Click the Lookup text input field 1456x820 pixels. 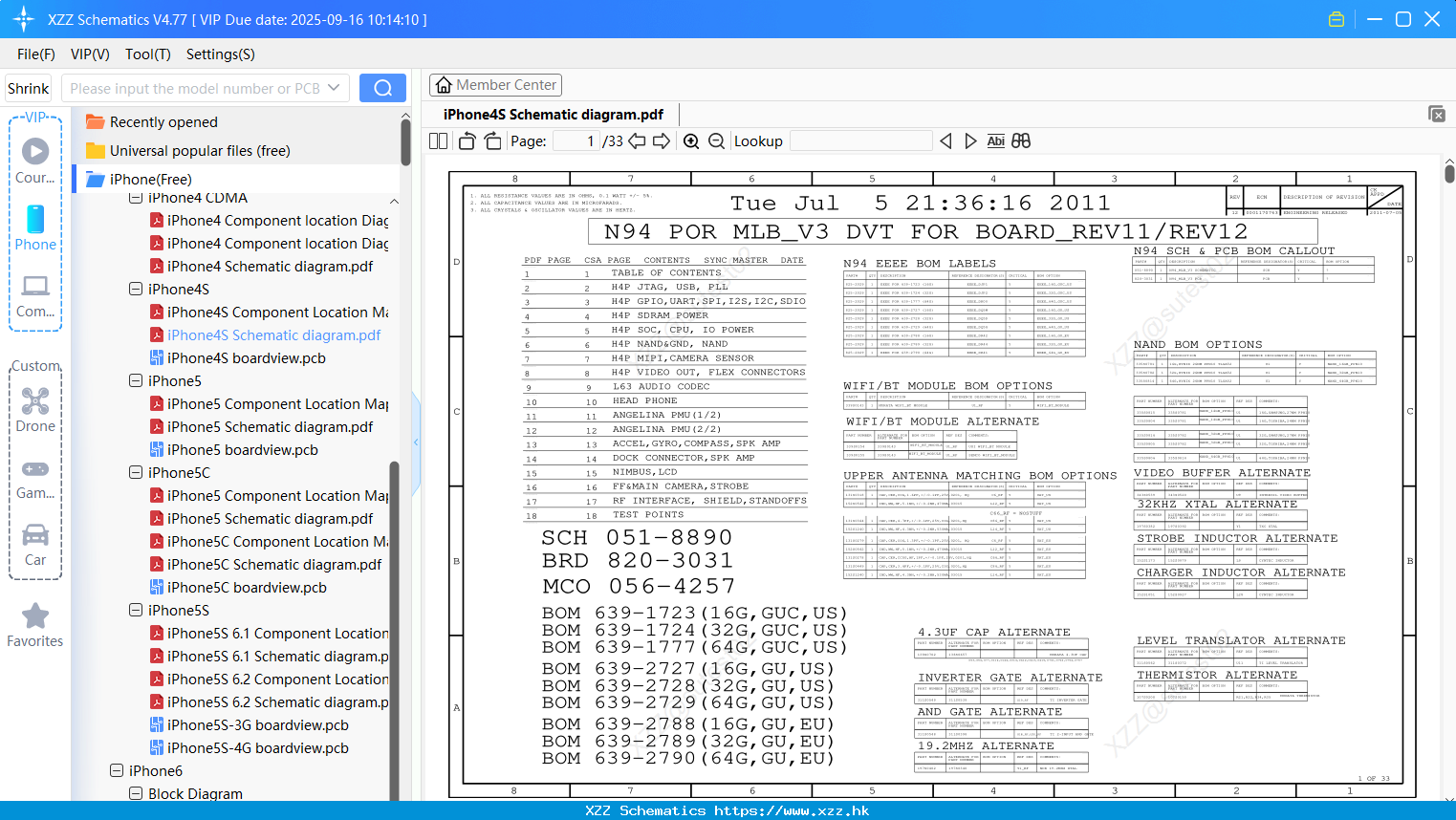pyautogui.click(x=860, y=141)
